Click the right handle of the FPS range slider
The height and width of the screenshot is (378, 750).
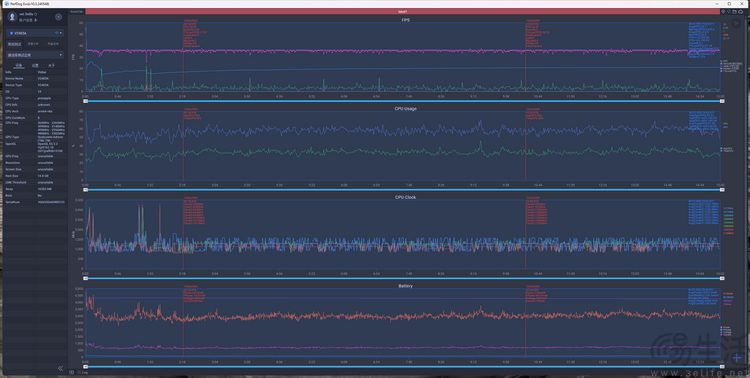click(722, 101)
